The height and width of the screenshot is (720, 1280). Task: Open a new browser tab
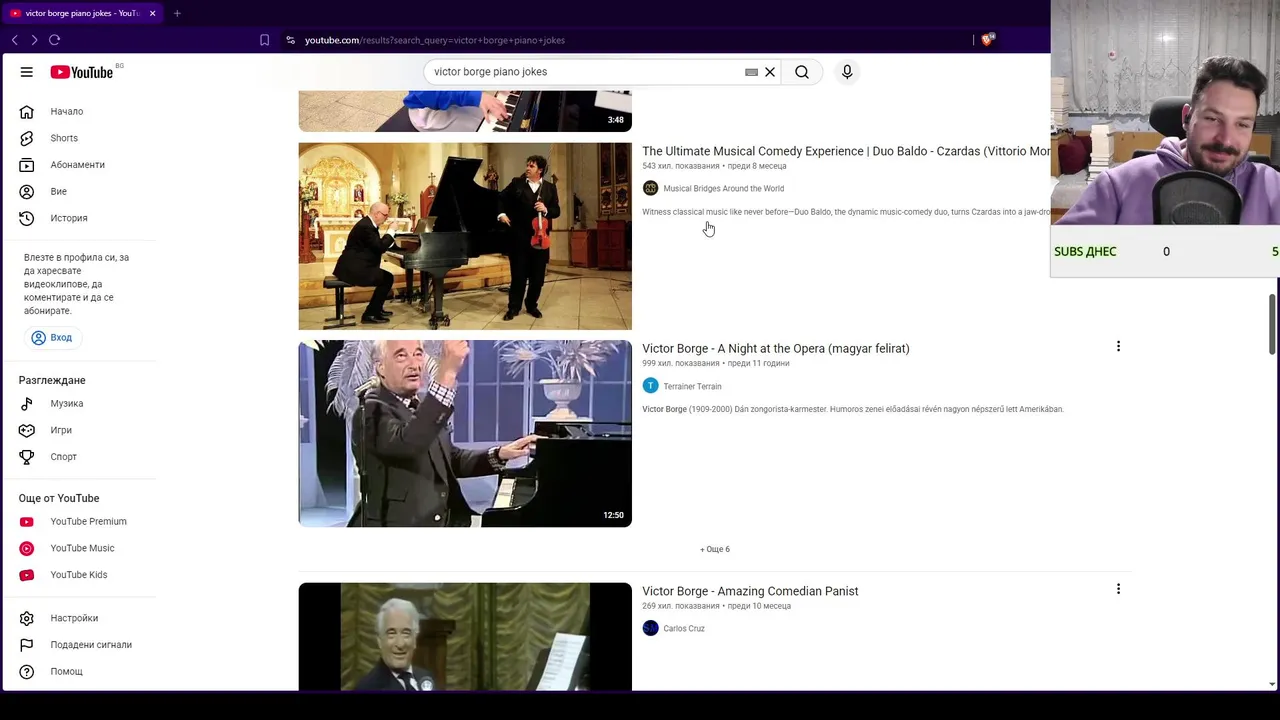177,13
